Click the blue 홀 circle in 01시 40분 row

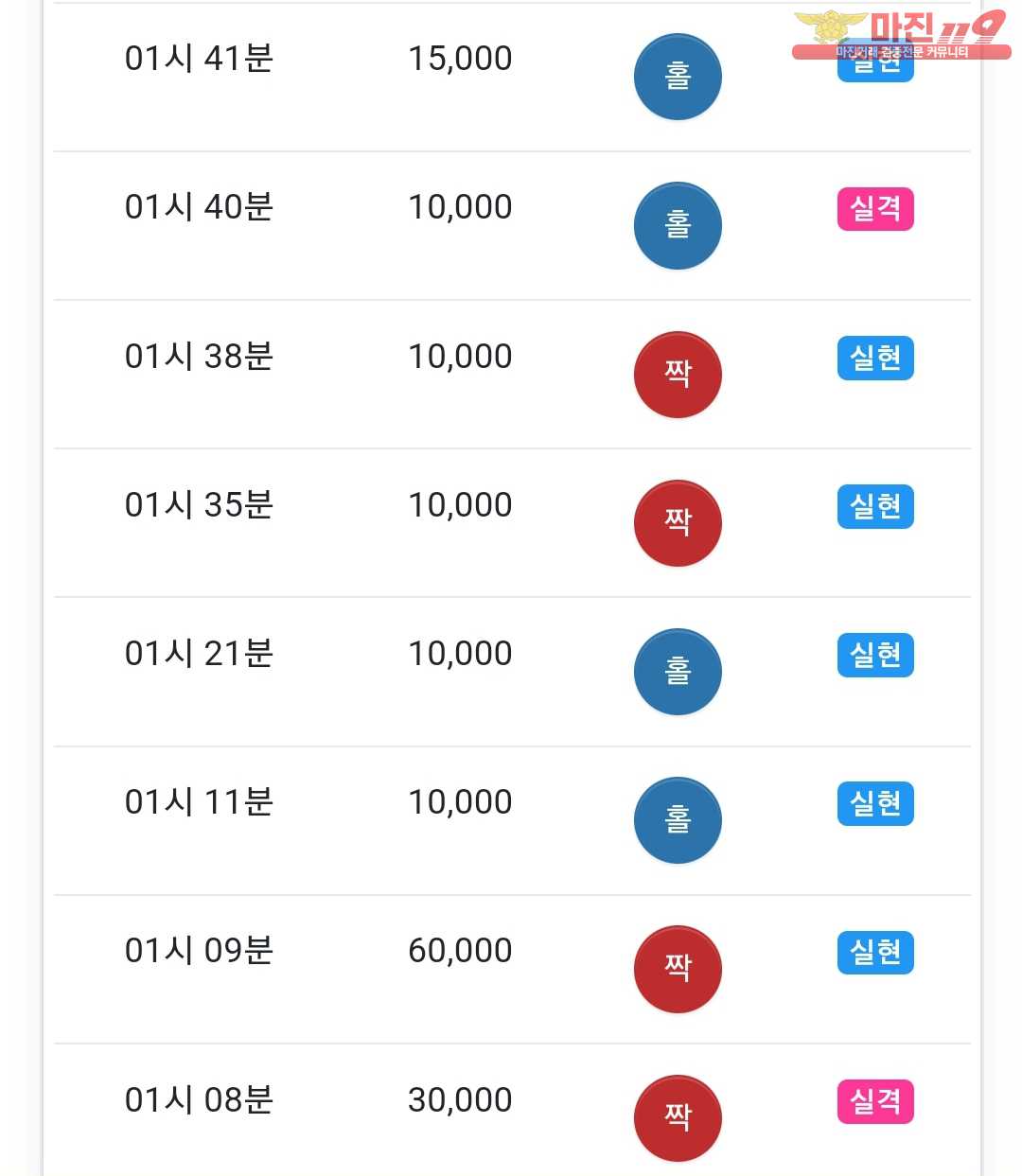678,225
